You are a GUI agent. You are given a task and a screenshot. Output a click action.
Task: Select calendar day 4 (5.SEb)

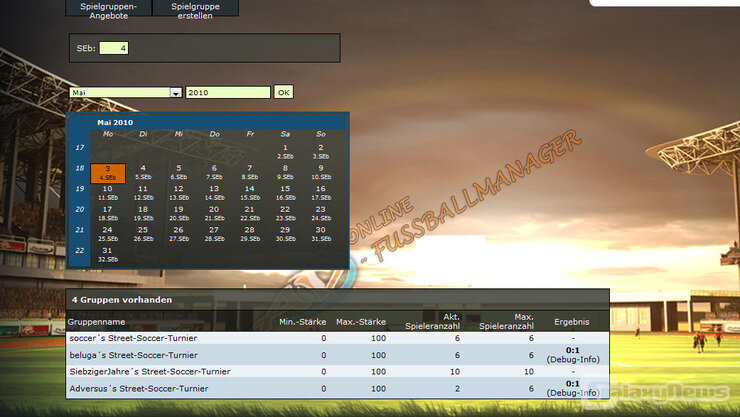pos(143,172)
